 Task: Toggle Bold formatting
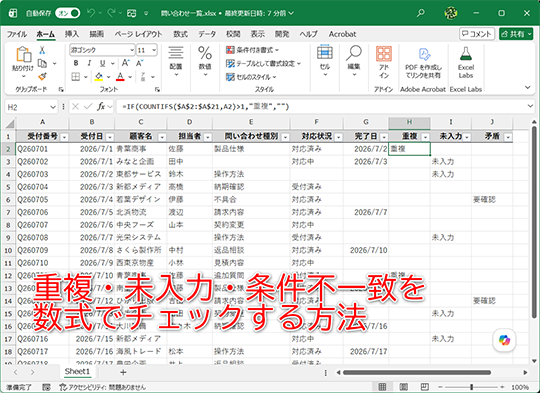[x=76, y=63]
